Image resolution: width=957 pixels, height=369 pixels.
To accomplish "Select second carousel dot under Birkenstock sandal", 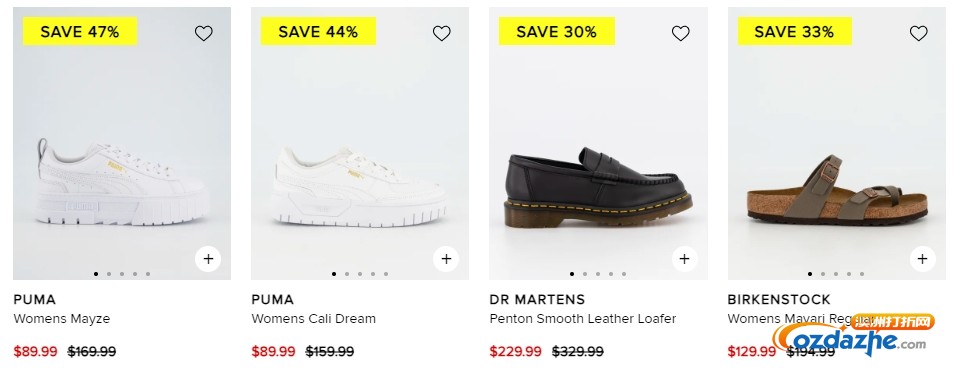I will tap(823, 274).
